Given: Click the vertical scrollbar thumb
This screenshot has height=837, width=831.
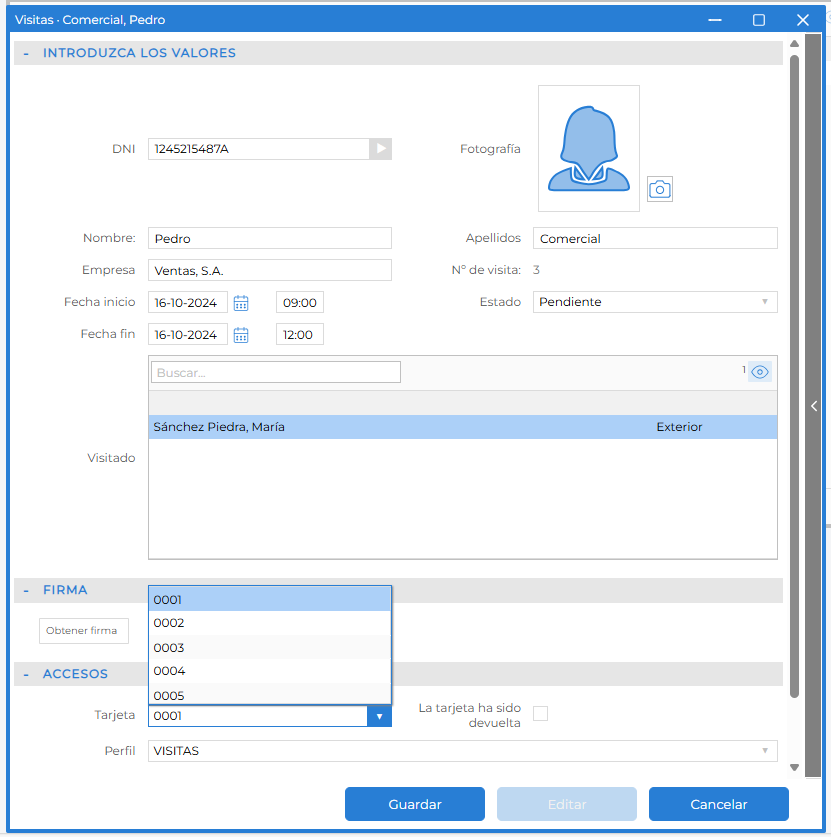Looking at the screenshot, I should [794, 376].
